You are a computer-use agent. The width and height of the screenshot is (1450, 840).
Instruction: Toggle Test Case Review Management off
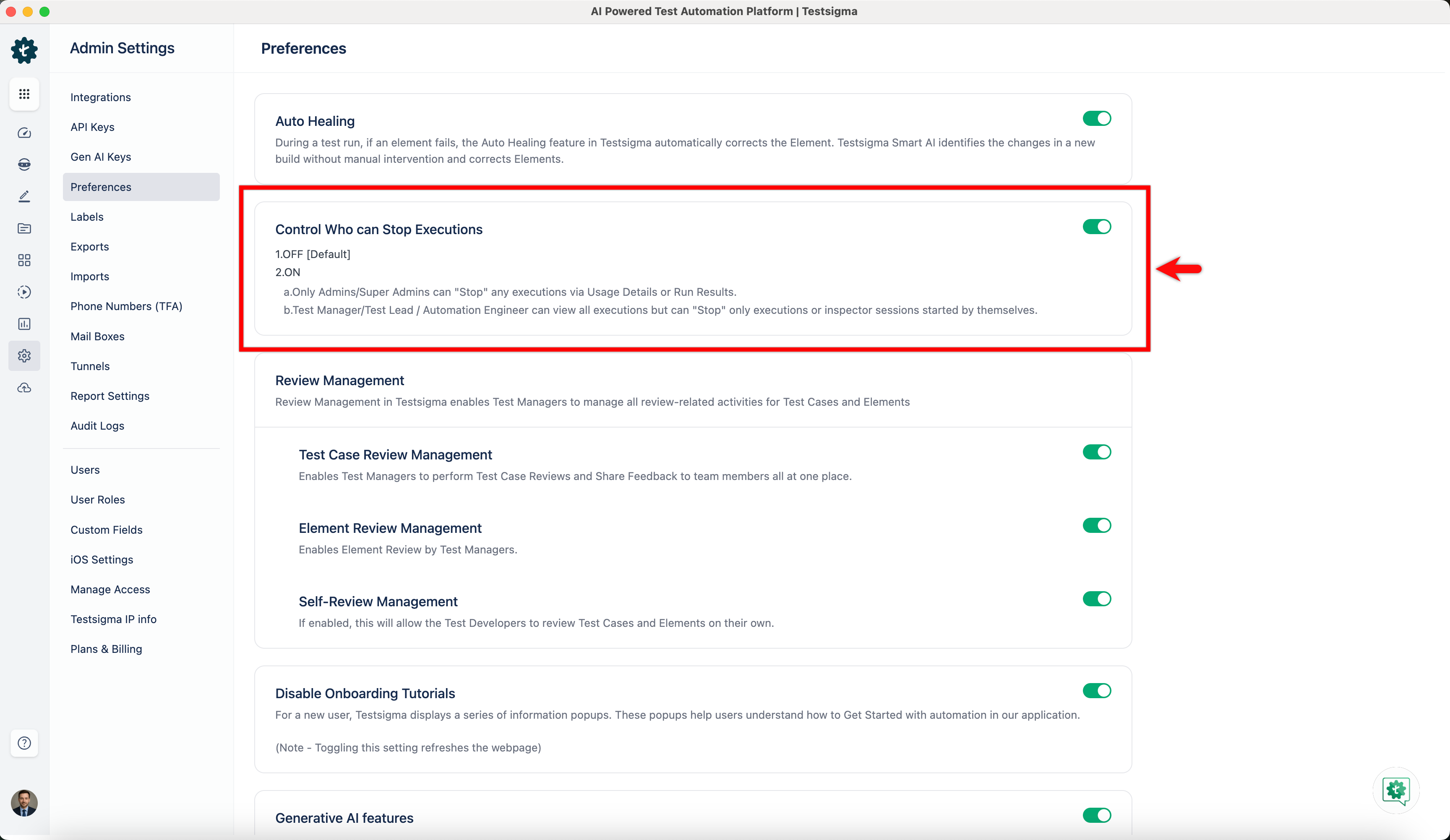(1096, 451)
